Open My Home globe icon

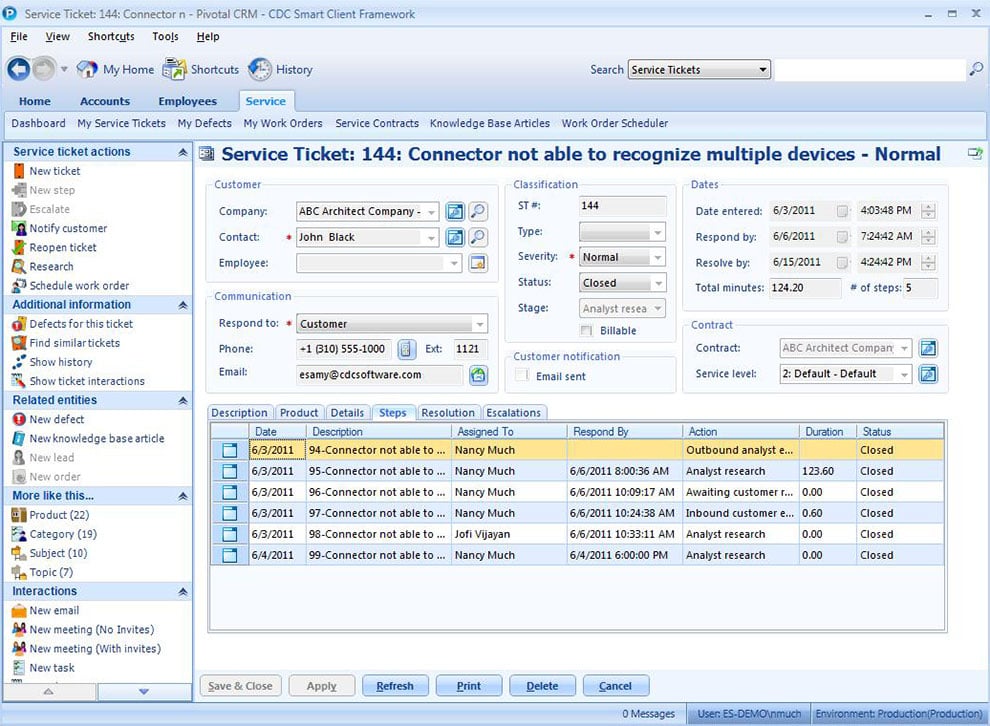pos(86,69)
